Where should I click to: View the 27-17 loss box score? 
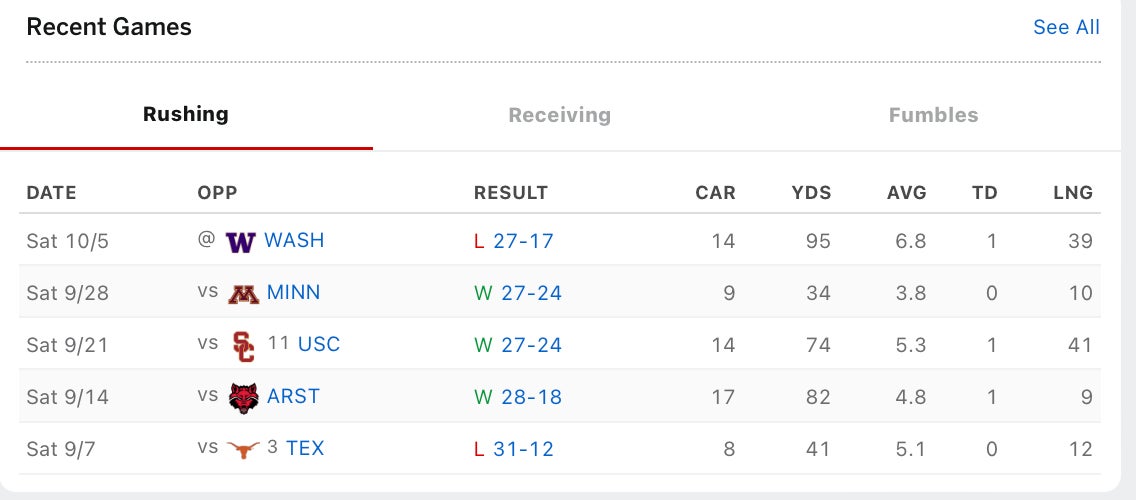pos(523,241)
